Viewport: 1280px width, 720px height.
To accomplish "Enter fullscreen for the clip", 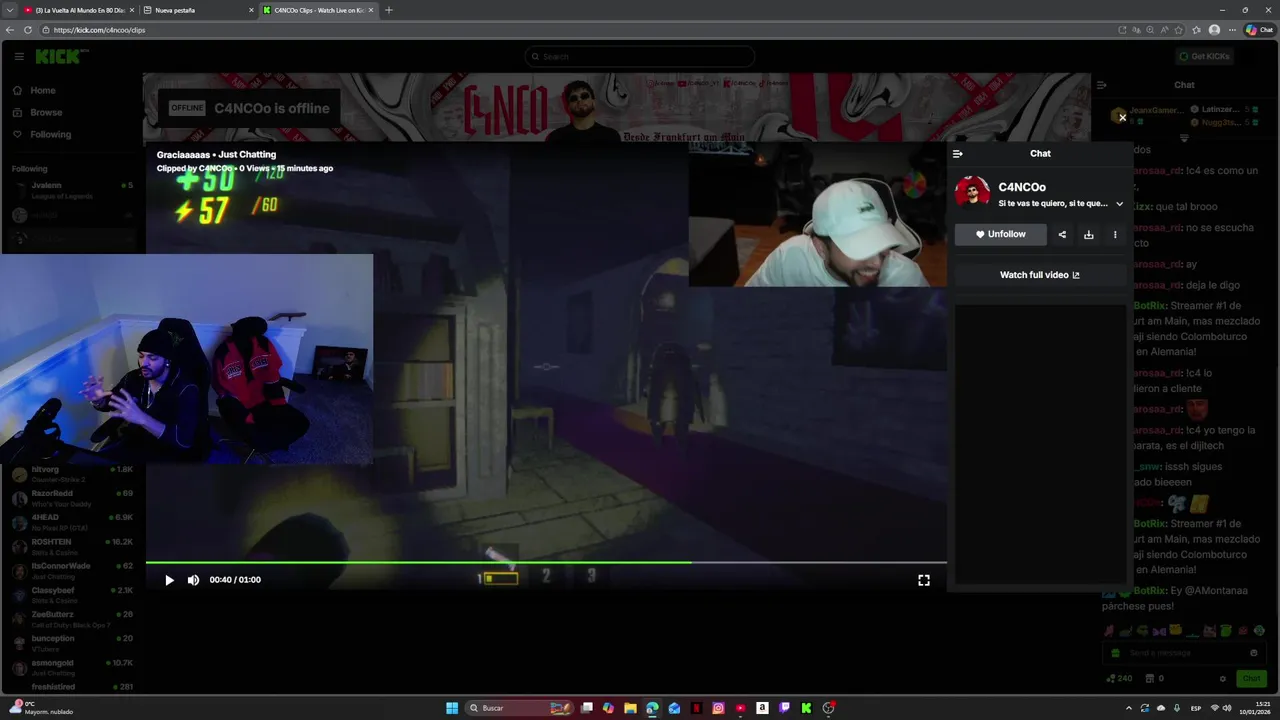I will point(924,580).
